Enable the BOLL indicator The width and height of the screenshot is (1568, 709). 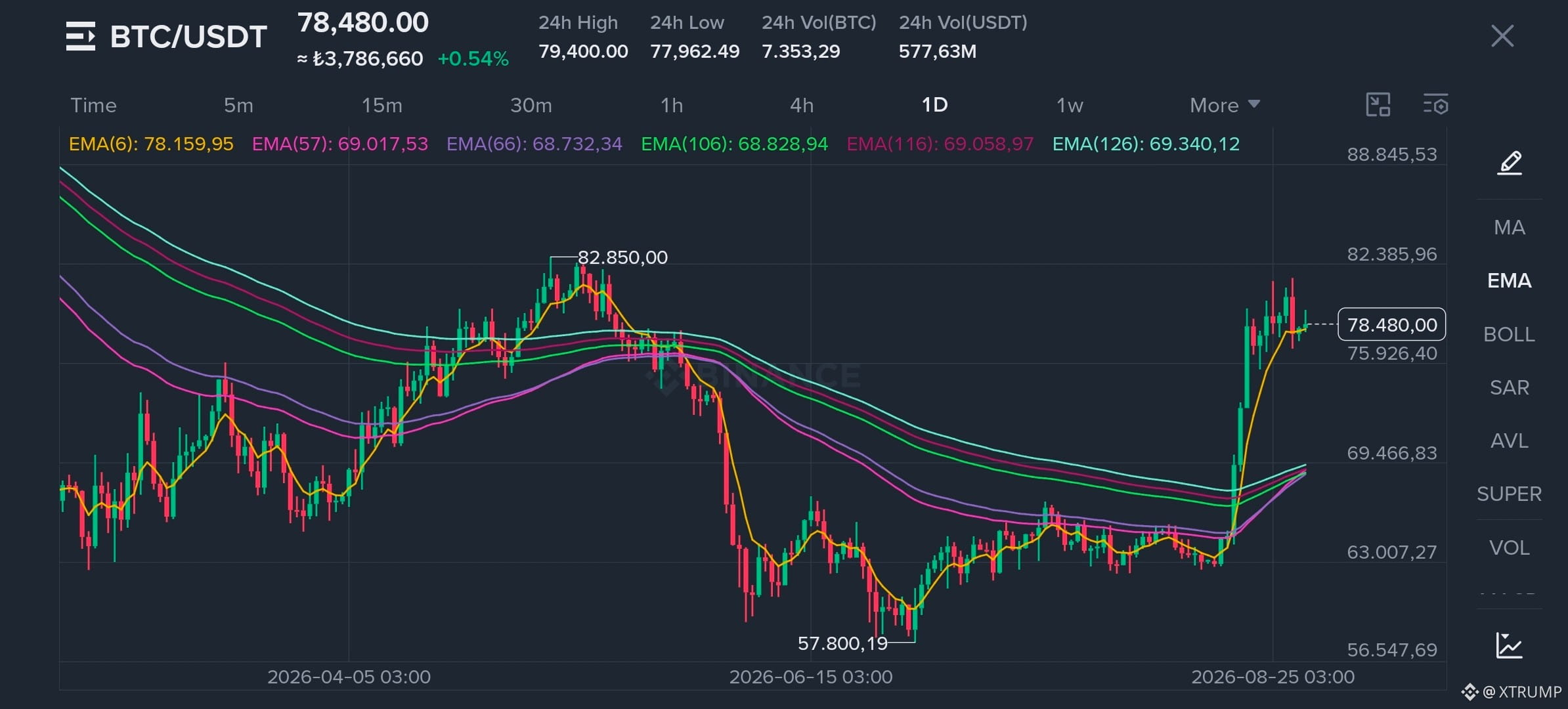(1510, 335)
